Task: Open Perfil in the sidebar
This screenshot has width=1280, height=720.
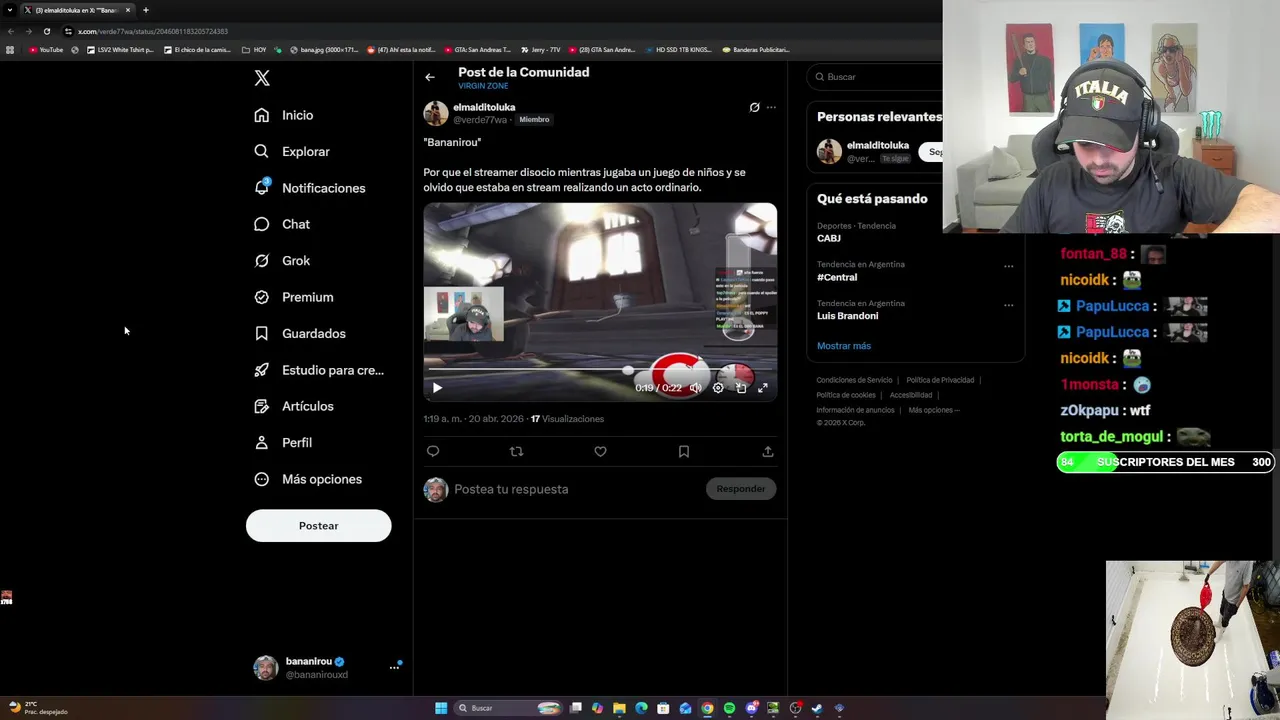Action: pyautogui.click(x=283, y=443)
